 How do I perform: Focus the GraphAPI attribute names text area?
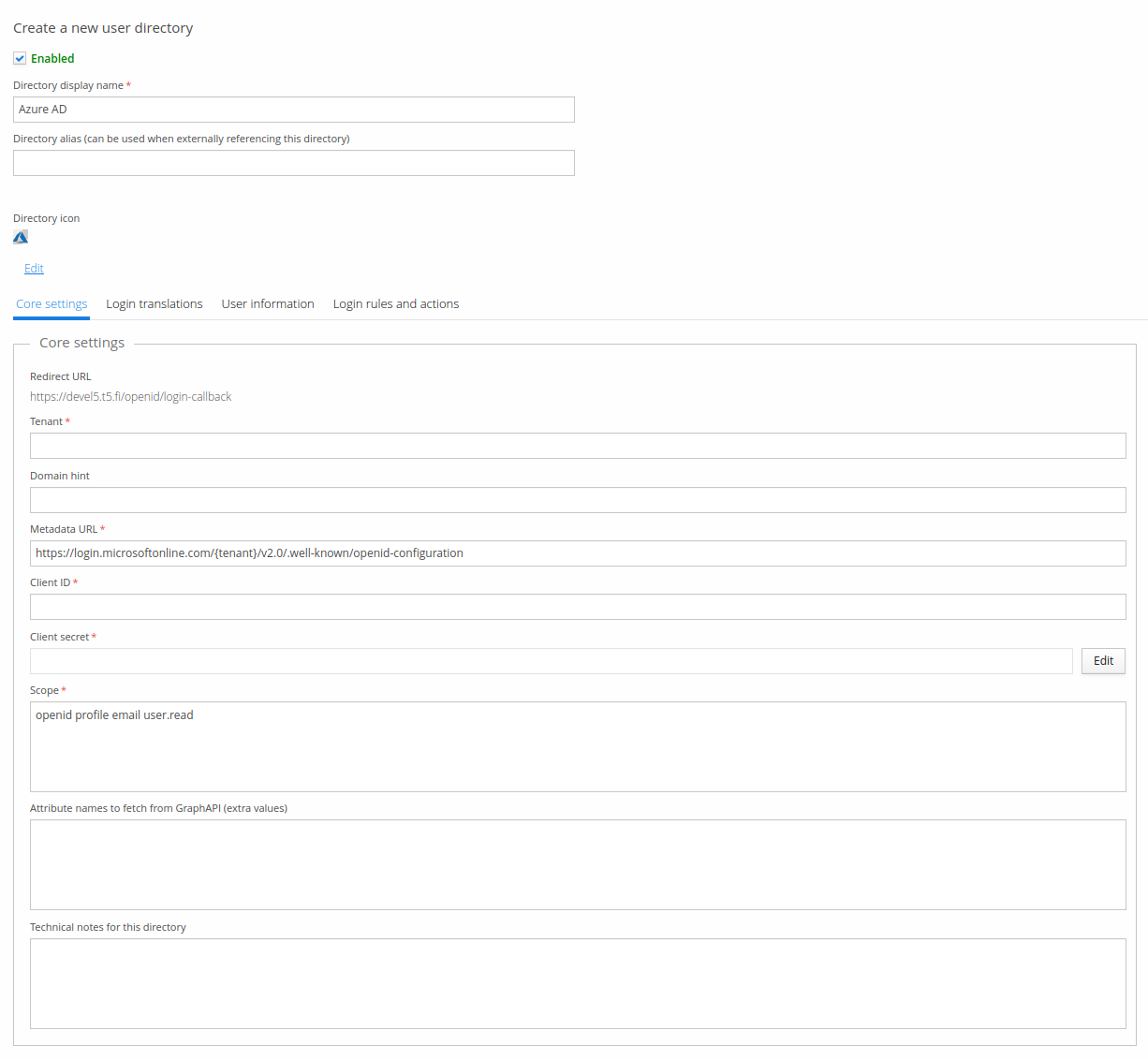[x=578, y=864]
